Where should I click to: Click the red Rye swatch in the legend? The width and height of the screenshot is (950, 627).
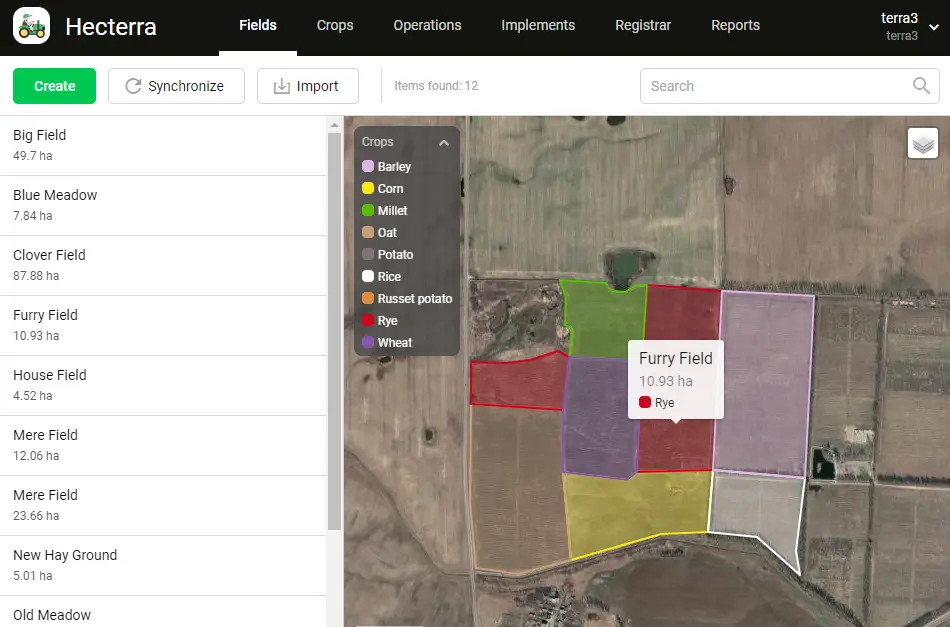point(368,320)
